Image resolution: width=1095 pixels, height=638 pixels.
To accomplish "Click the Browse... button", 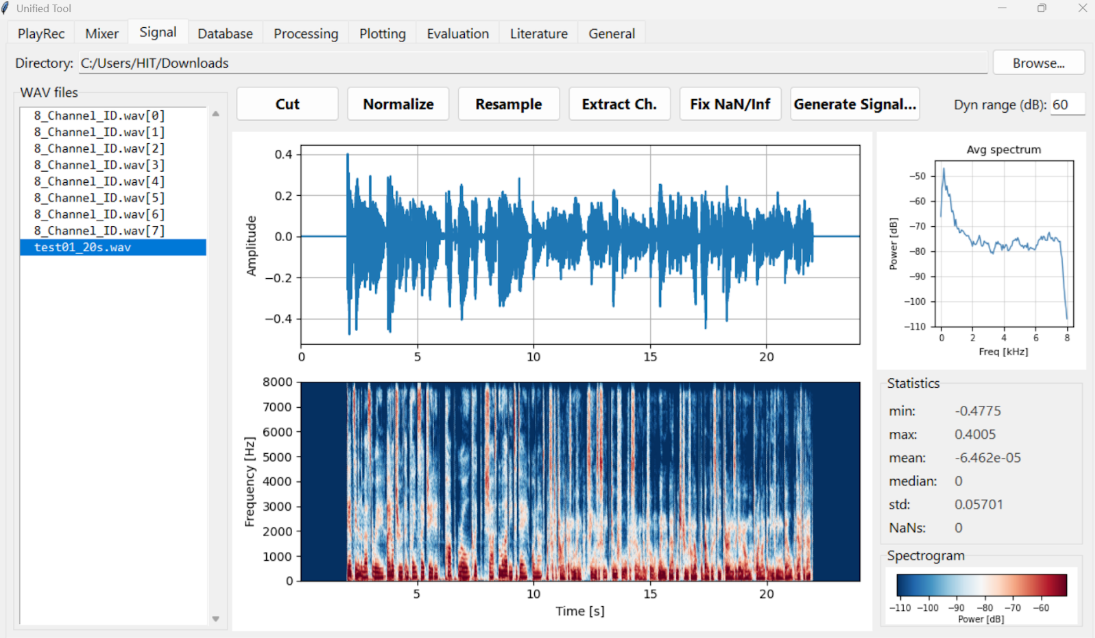I will pos(1038,63).
